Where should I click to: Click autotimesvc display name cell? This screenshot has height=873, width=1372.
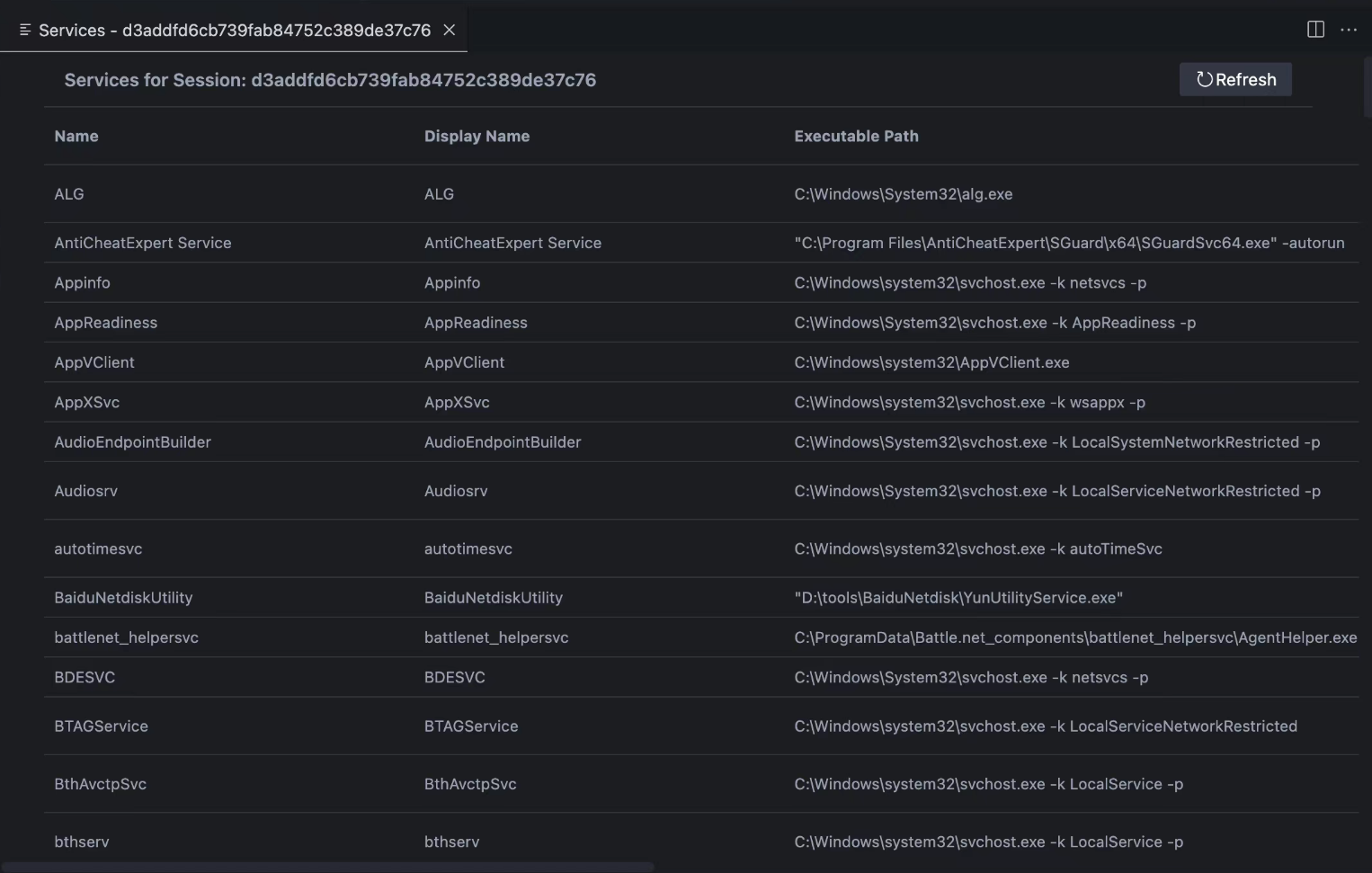(x=468, y=548)
